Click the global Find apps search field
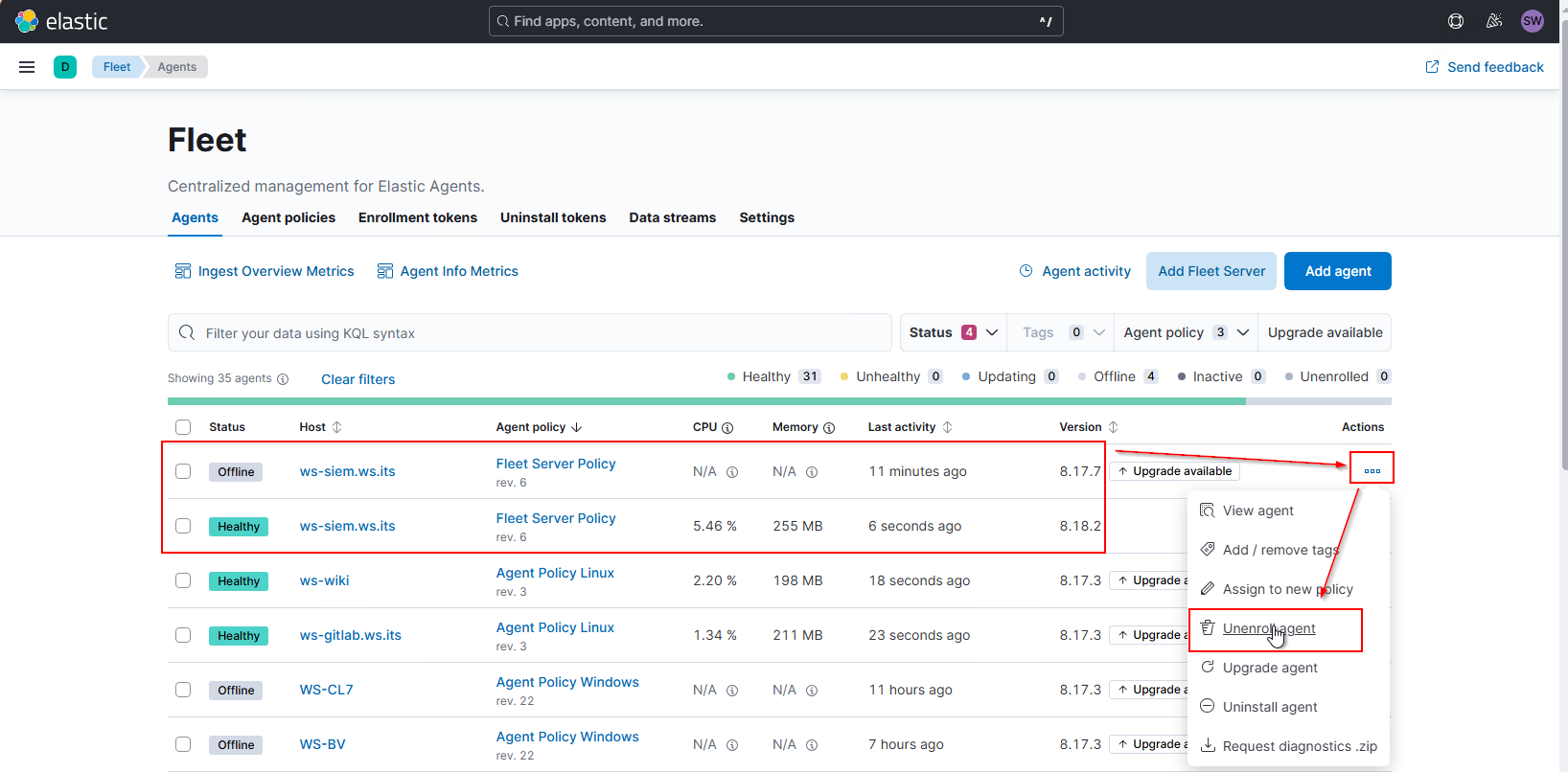The height and width of the screenshot is (772, 1568). pos(776,21)
